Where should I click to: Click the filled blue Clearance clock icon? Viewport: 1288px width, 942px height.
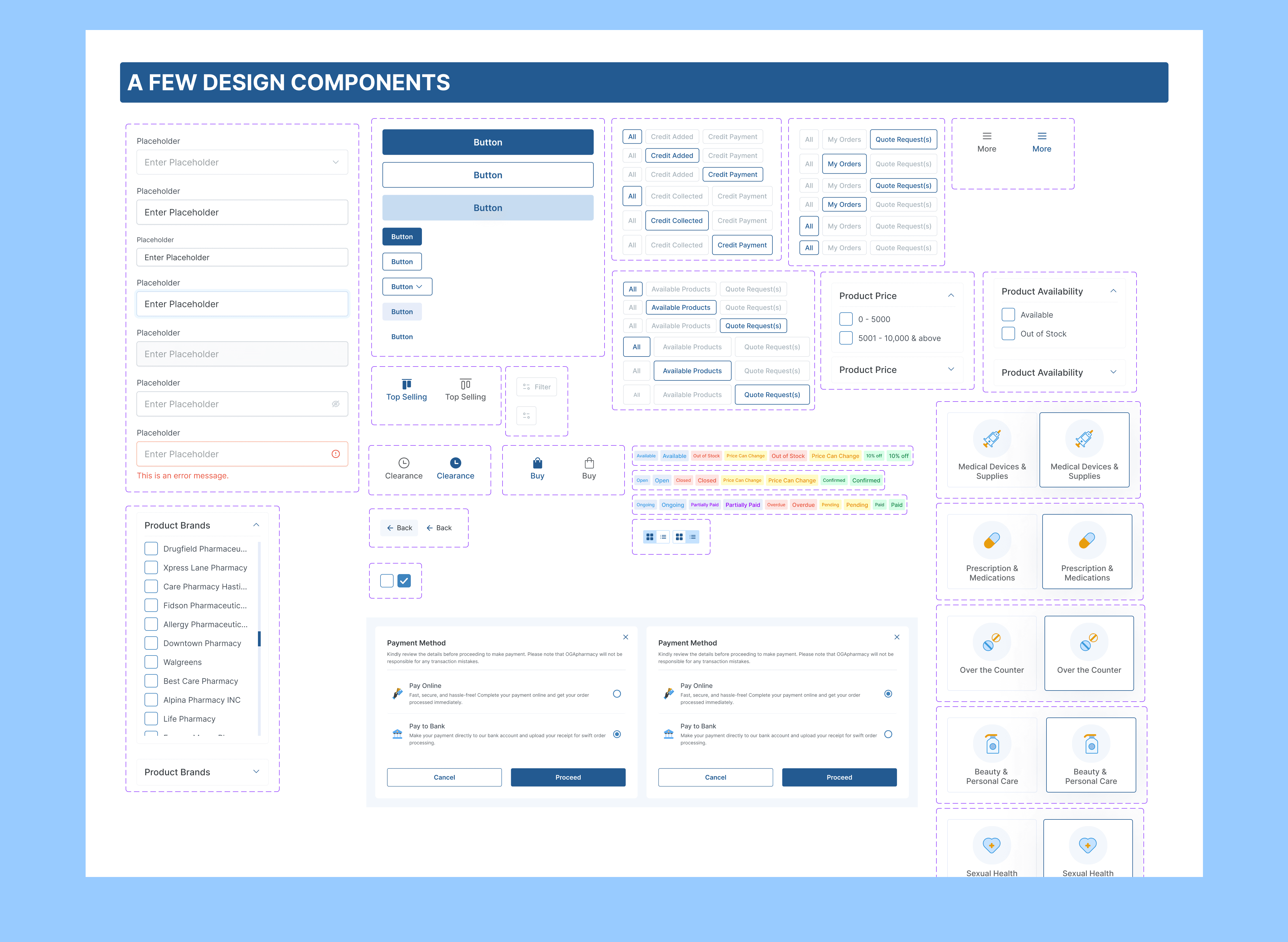pyautogui.click(x=455, y=463)
